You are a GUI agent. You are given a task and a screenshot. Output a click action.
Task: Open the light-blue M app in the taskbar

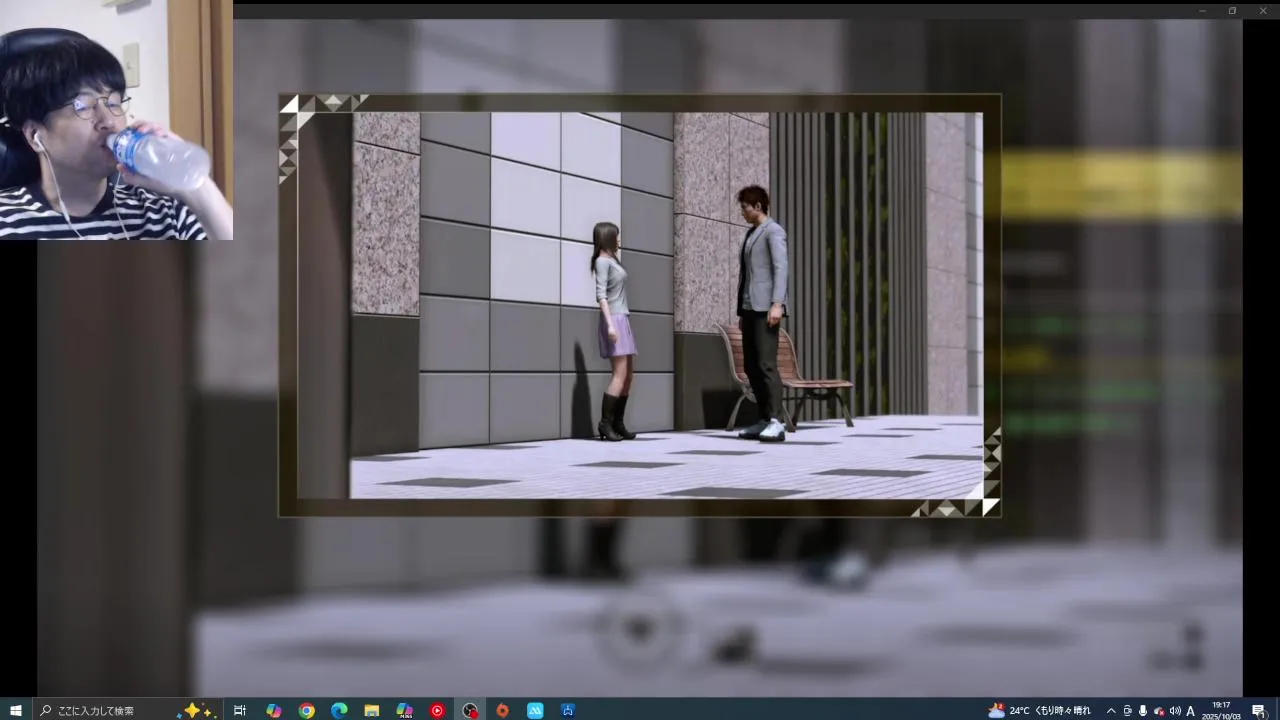tap(535, 710)
